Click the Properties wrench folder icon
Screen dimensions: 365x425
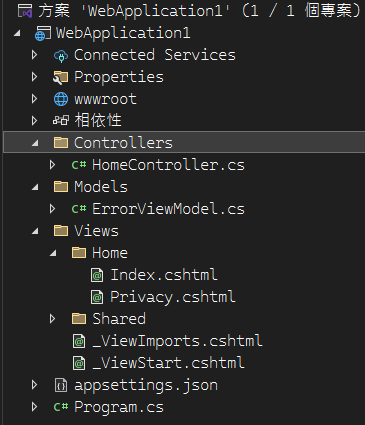coord(61,77)
